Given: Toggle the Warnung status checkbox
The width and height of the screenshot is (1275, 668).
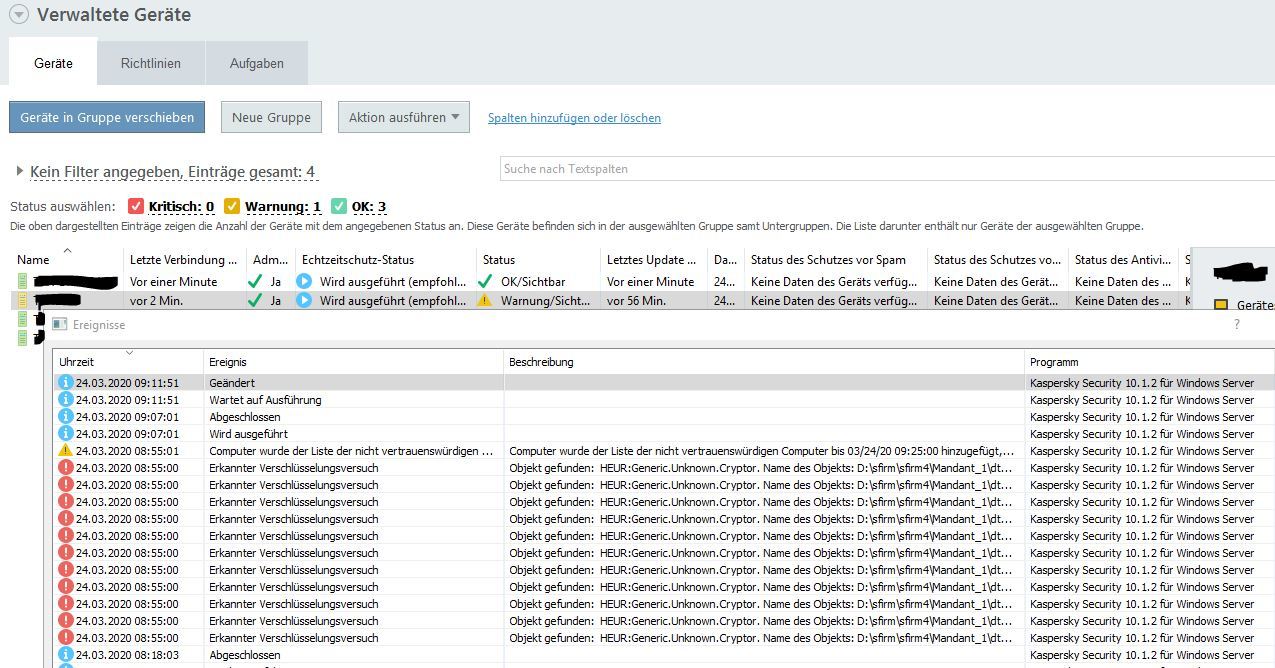Looking at the screenshot, I should pyautogui.click(x=232, y=207).
